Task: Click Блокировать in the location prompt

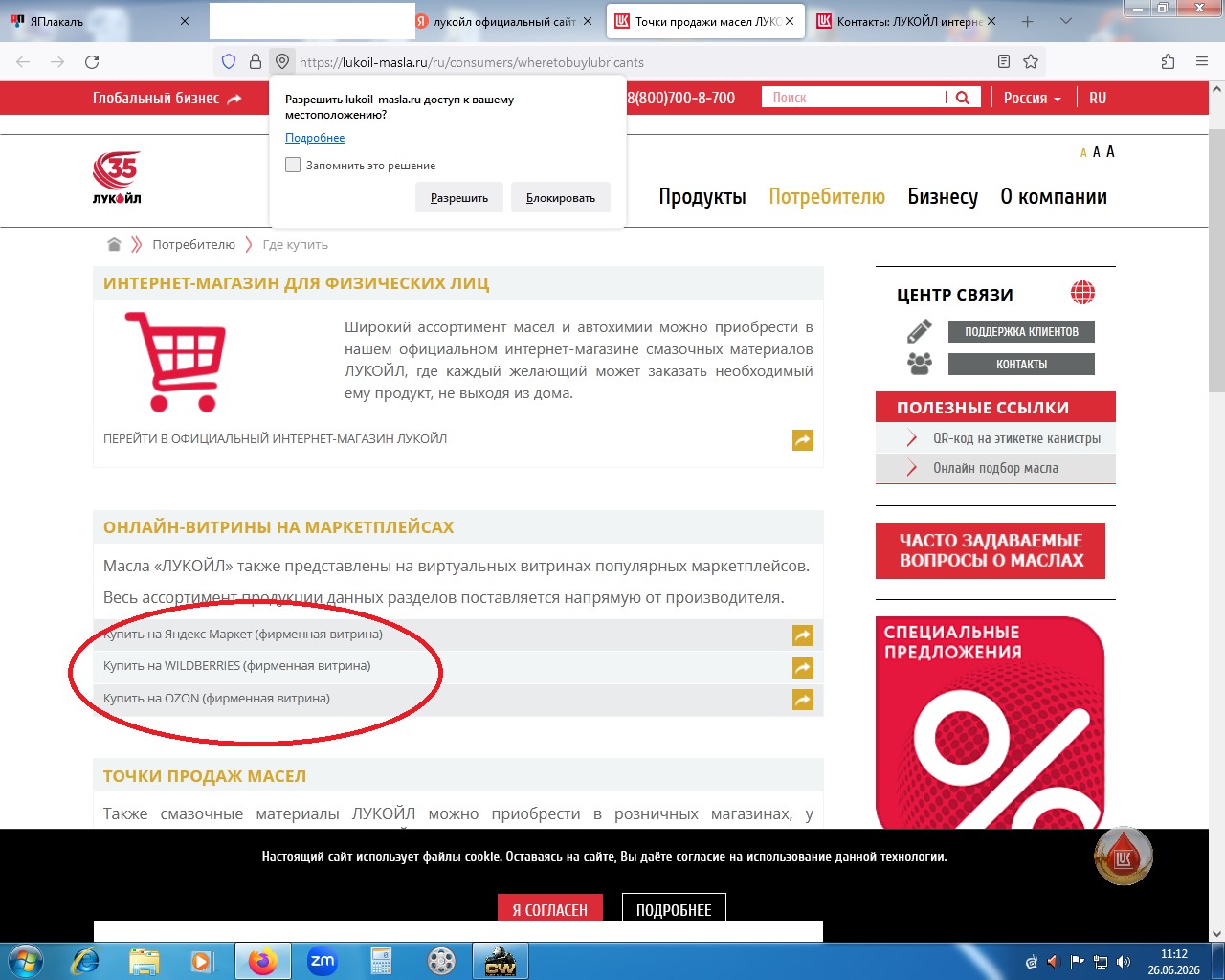Action: pos(561,197)
